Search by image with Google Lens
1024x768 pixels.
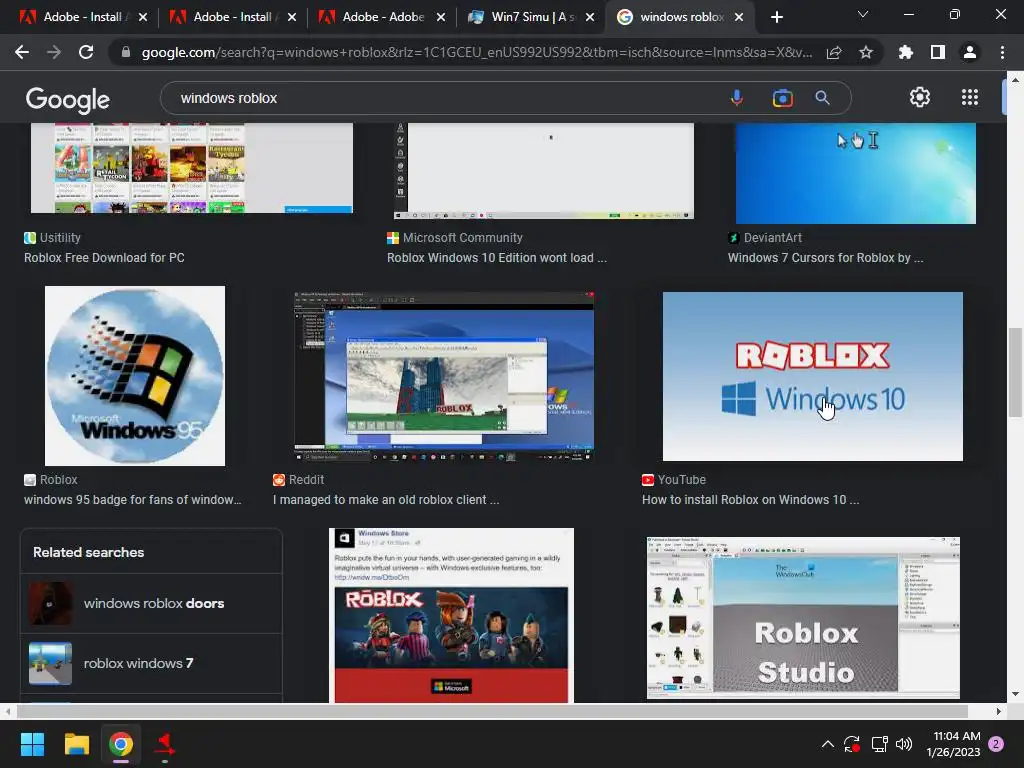[782, 98]
